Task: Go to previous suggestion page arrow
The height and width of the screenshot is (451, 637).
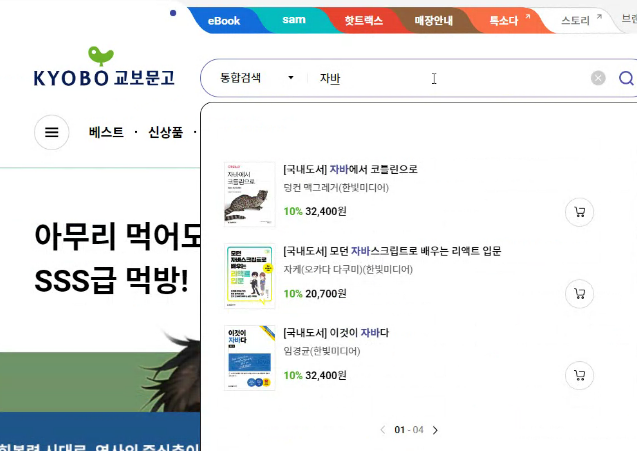Action: [382, 430]
